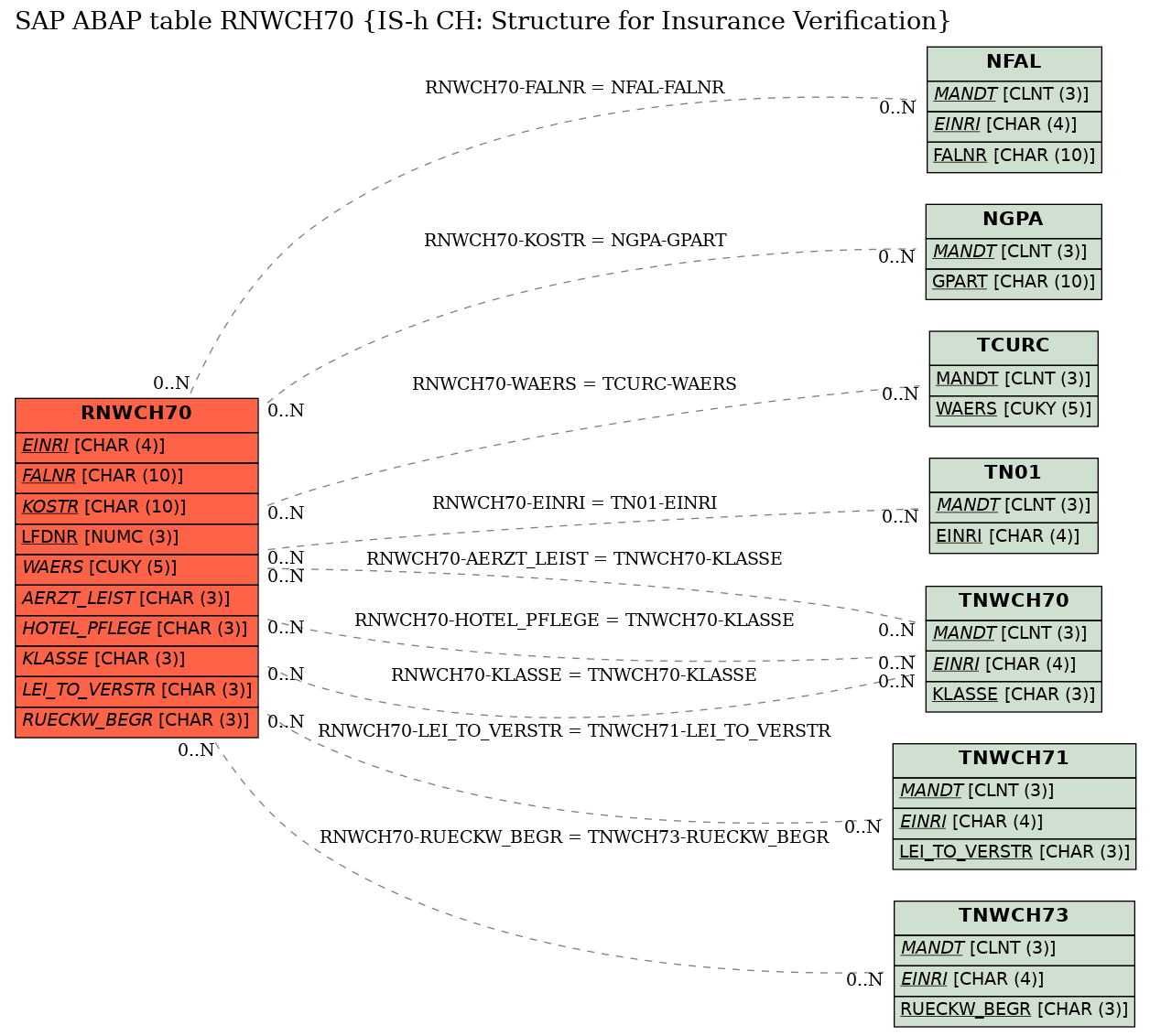Screen dimensions: 1150x1036
Task: Select the EINRI [CHAR (4)] row in RNWCH70
Action: 136,446
